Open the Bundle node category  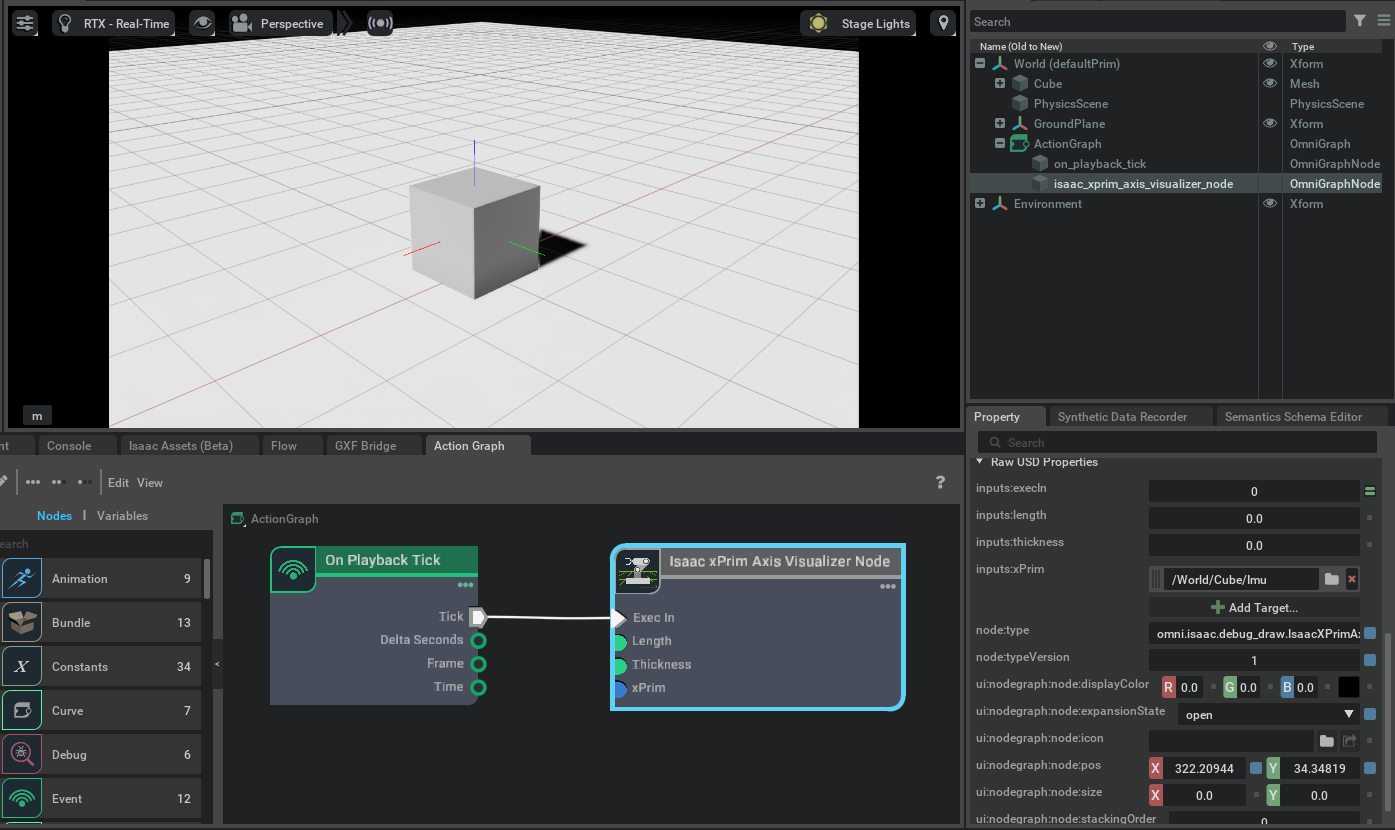100,623
